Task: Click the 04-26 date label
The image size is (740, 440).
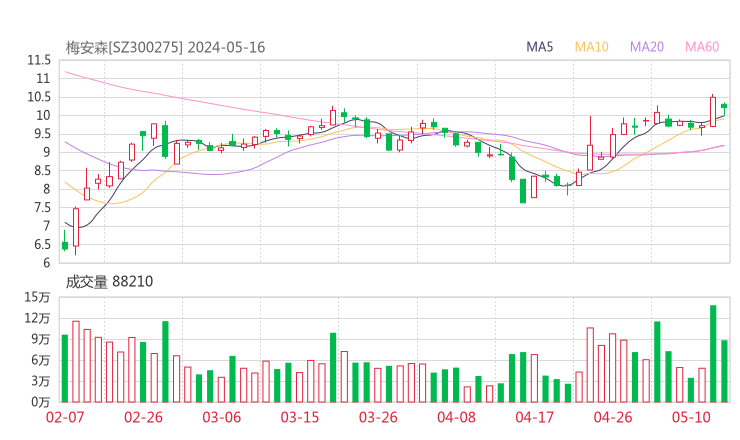Action: (x=613, y=417)
